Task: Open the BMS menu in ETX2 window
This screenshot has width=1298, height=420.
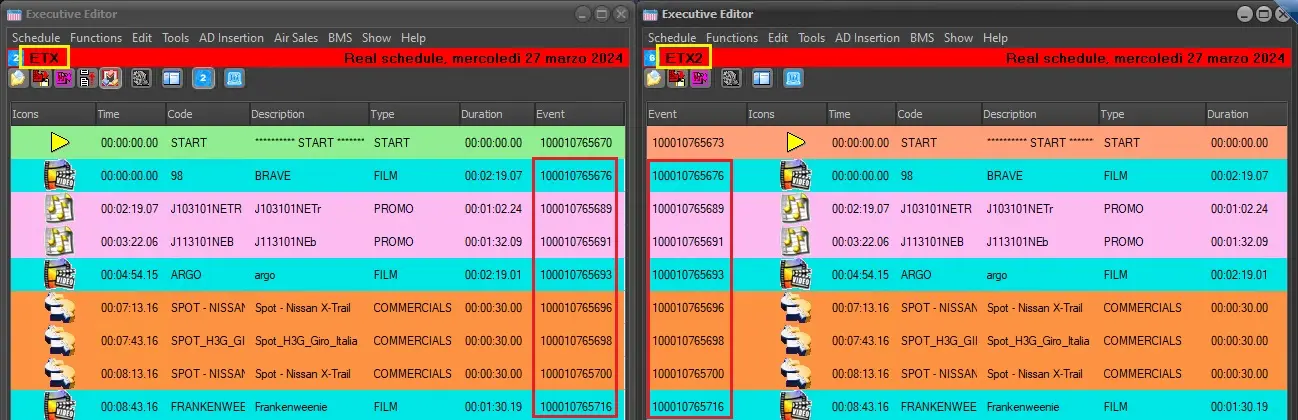Action: pyautogui.click(x=922, y=38)
